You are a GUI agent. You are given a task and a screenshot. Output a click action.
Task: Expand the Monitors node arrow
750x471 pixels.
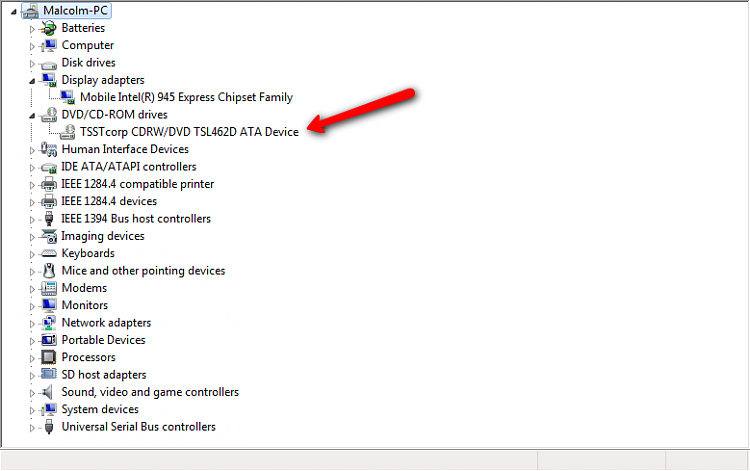tap(32, 306)
